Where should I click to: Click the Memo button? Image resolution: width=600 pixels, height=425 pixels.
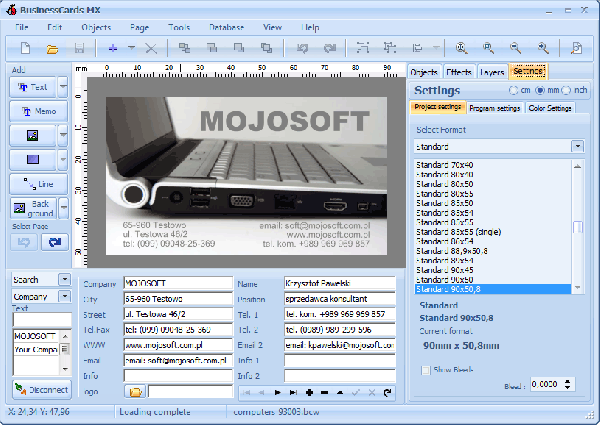pyautogui.click(x=38, y=111)
